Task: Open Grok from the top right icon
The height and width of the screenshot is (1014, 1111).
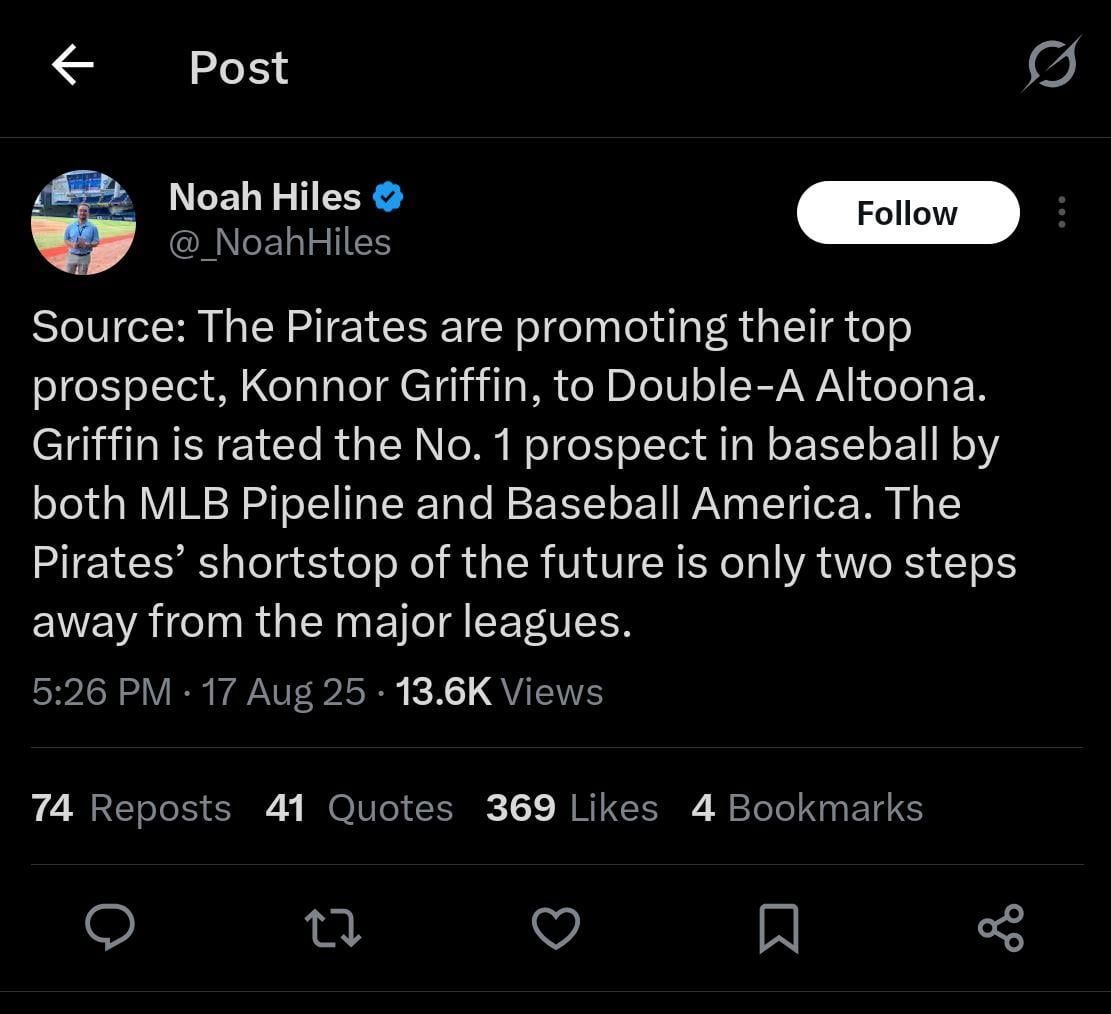Action: pyautogui.click(x=1051, y=66)
